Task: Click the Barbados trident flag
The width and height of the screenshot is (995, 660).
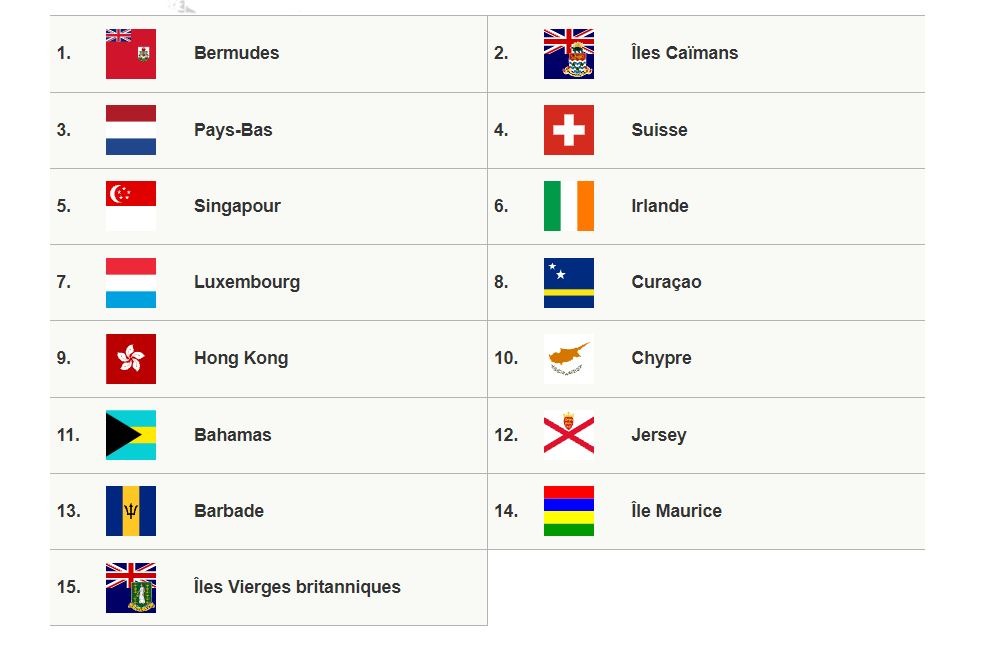Action: (x=131, y=512)
